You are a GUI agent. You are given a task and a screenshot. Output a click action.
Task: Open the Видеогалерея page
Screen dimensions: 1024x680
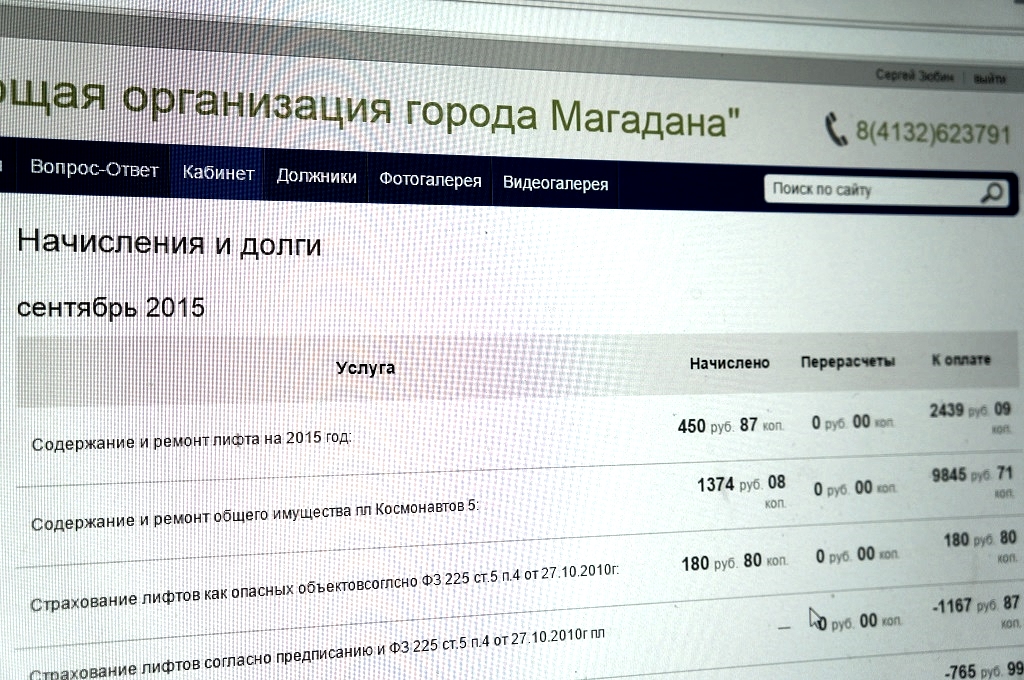point(556,182)
